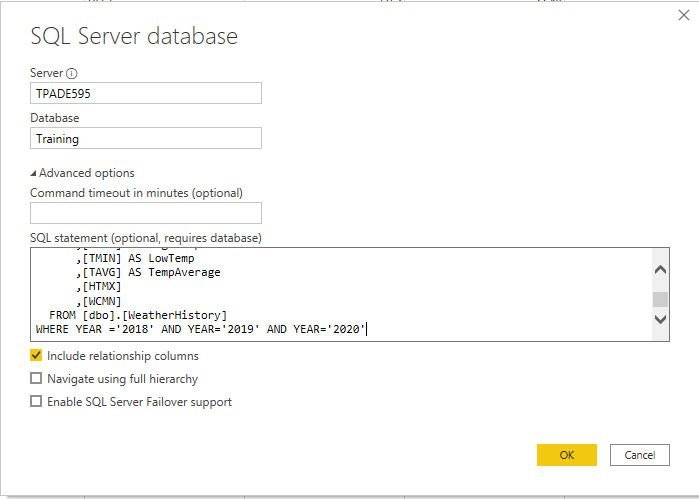Click inside the SQL statement text area
Image resolution: width=699 pixels, height=499 pixels.
coord(341,294)
